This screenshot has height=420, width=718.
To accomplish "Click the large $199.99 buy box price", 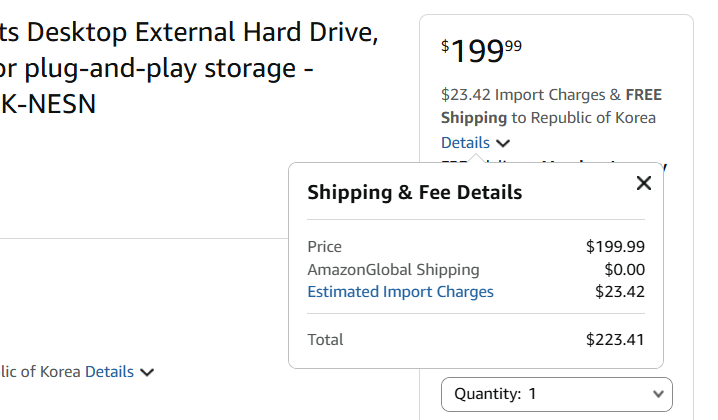I will point(481,49).
